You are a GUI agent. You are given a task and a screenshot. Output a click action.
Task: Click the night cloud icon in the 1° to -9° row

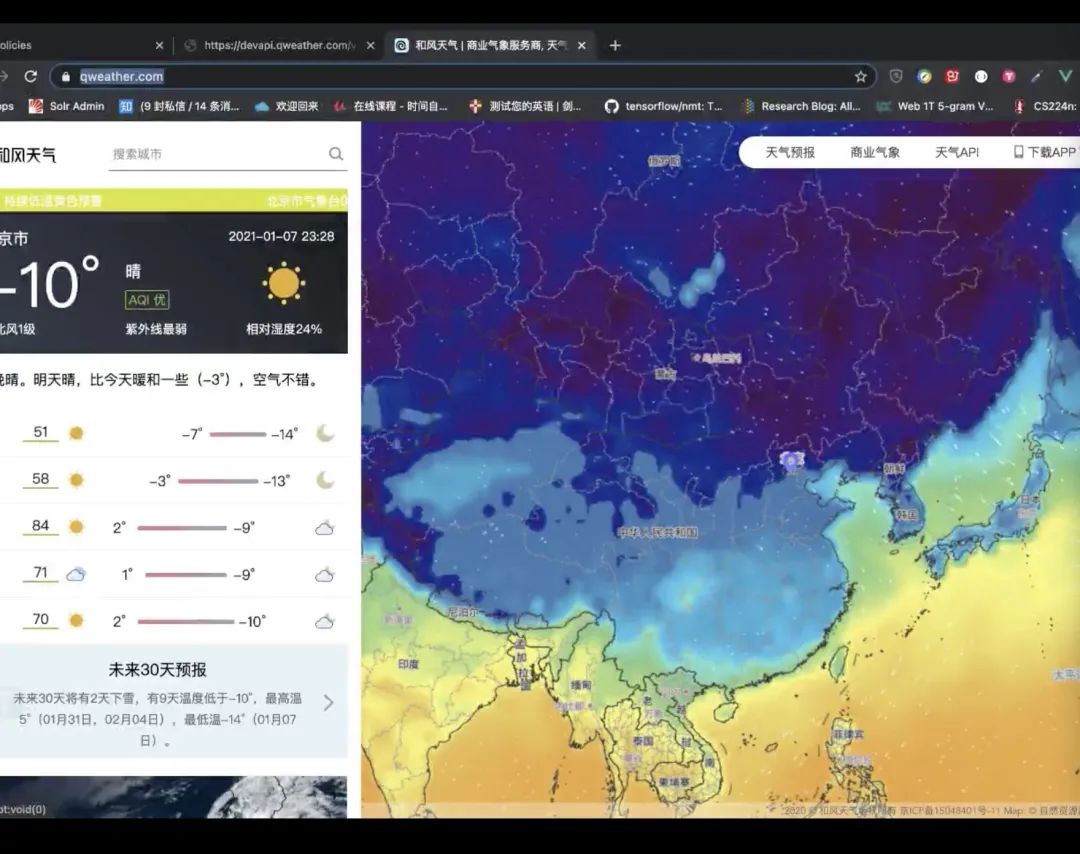(324, 574)
